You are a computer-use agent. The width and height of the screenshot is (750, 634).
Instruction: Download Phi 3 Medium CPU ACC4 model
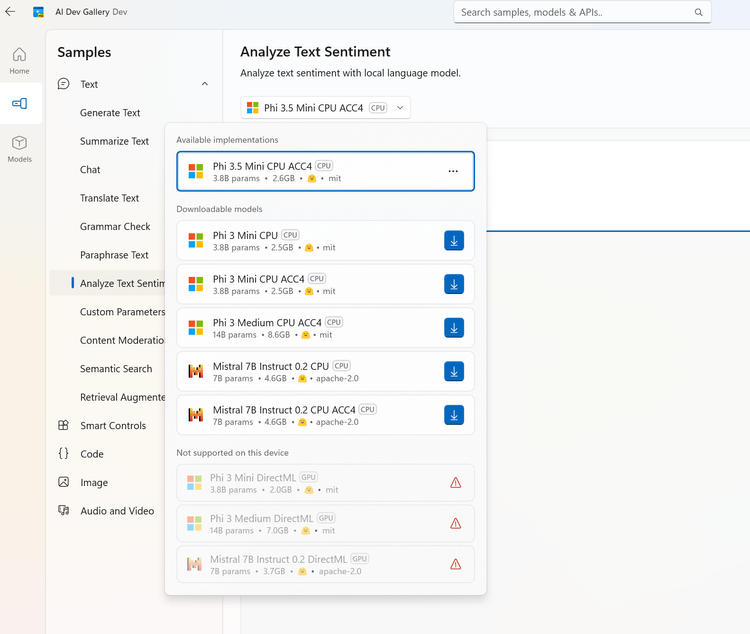tap(454, 328)
